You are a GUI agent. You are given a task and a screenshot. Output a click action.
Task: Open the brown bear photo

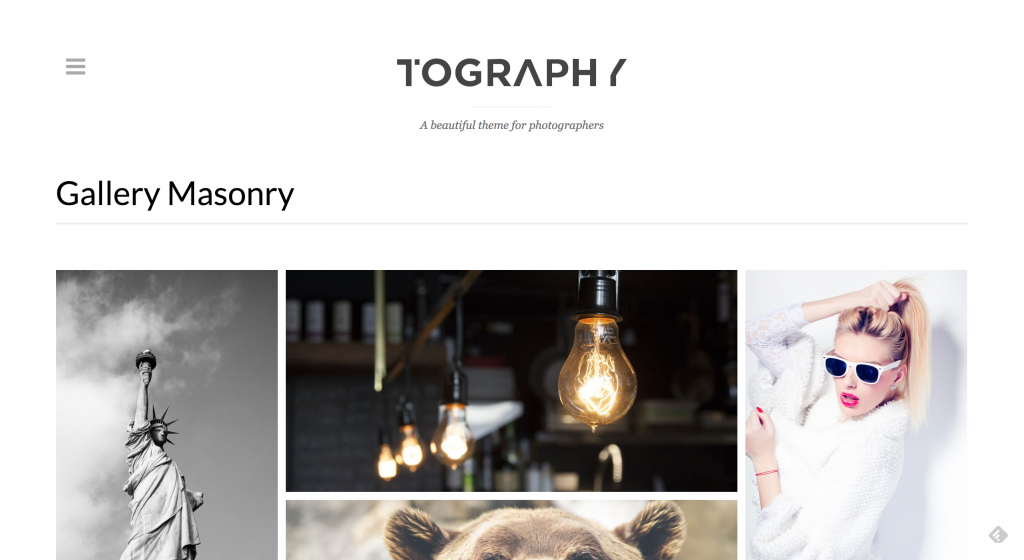point(511,530)
